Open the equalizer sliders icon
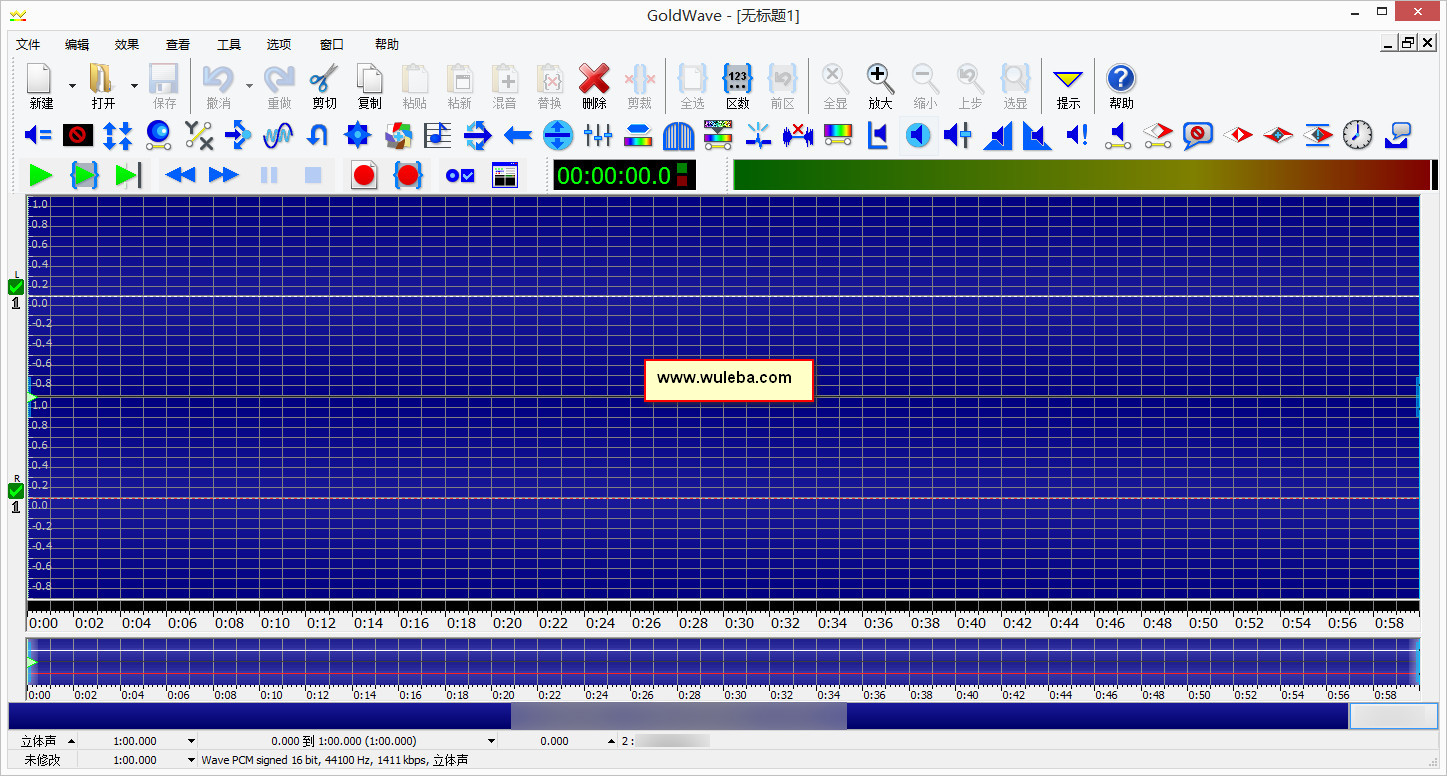 point(597,135)
